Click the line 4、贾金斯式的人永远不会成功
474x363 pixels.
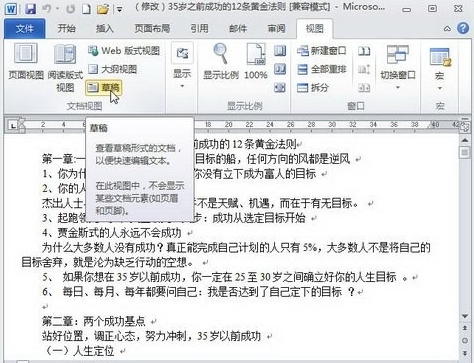coord(112,233)
